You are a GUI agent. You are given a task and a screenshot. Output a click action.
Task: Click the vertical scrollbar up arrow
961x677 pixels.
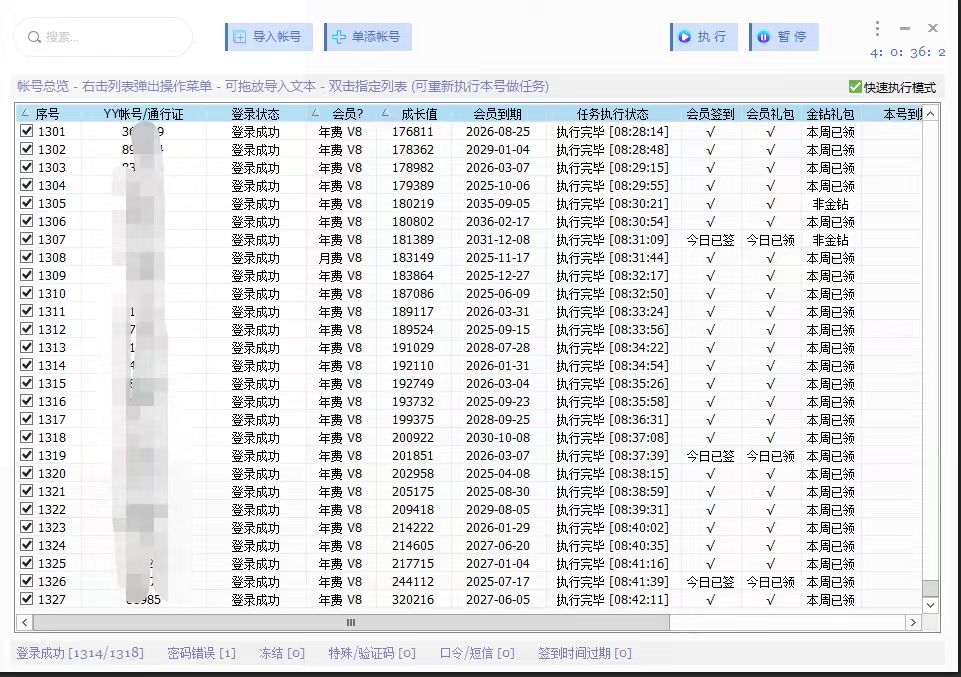[x=930, y=114]
